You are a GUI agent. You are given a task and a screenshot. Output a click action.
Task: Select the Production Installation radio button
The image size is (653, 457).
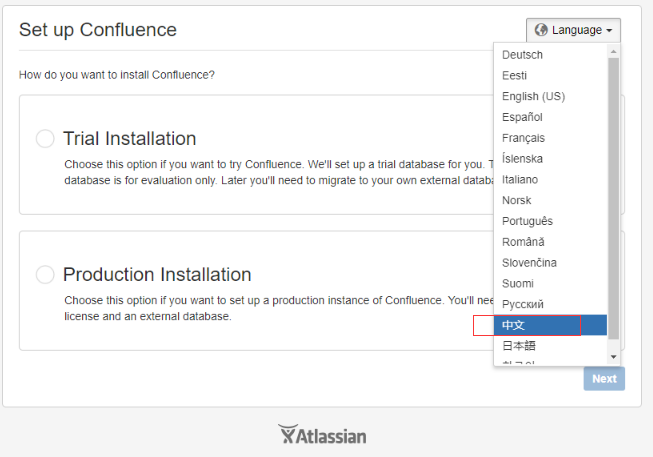point(45,275)
